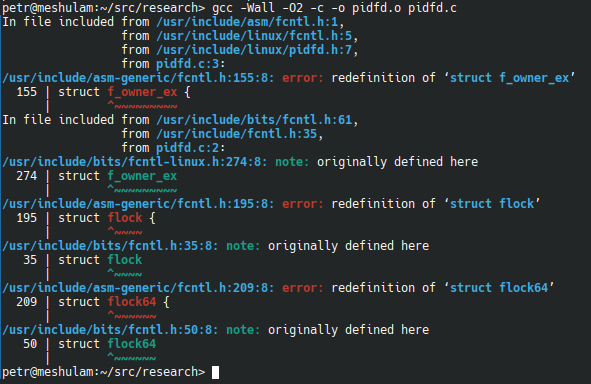Click red f_owner_ex on source line 155
591x384 pixels.
pos(142,92)
